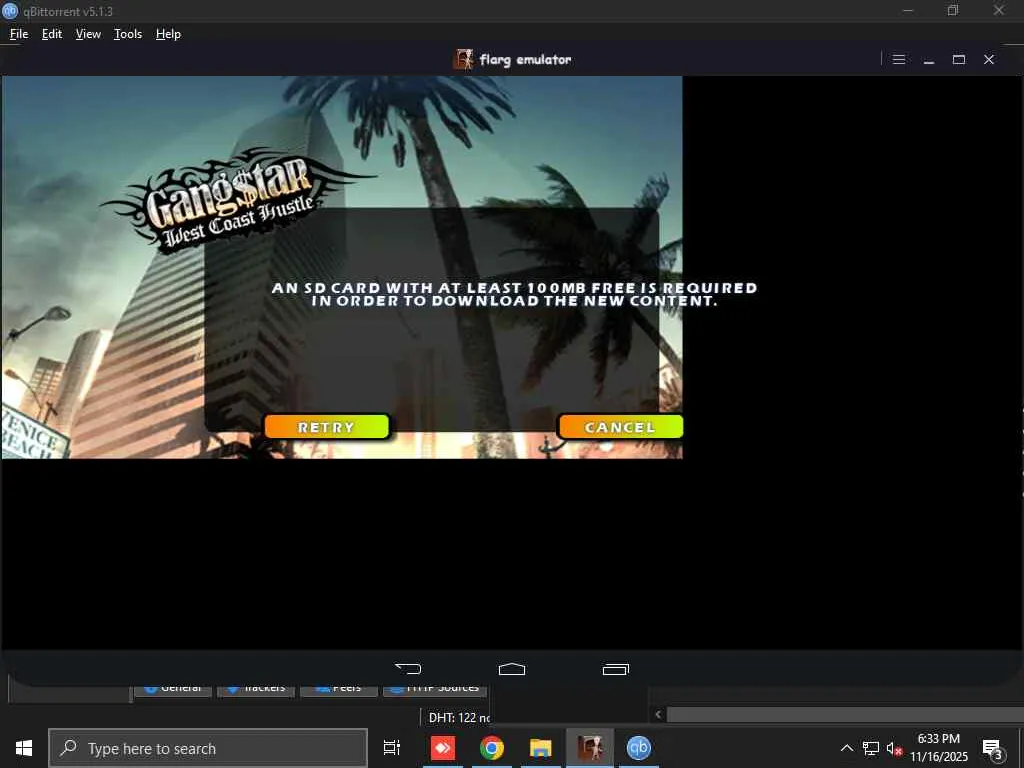The height and width of the screenshot is (768, 1024).
Task: Show hidden system tray icons
Action: [x=846, y=748]
